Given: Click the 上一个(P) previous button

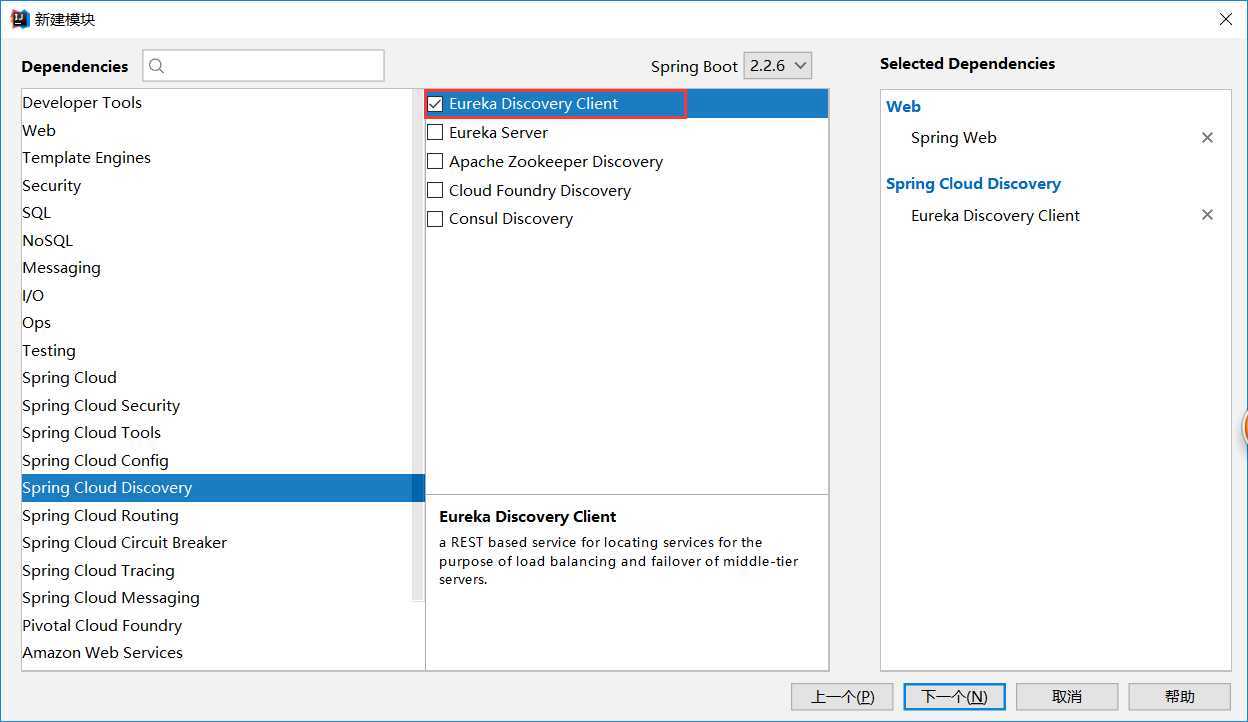Looking at the screenshot, I should click(842, 696).
